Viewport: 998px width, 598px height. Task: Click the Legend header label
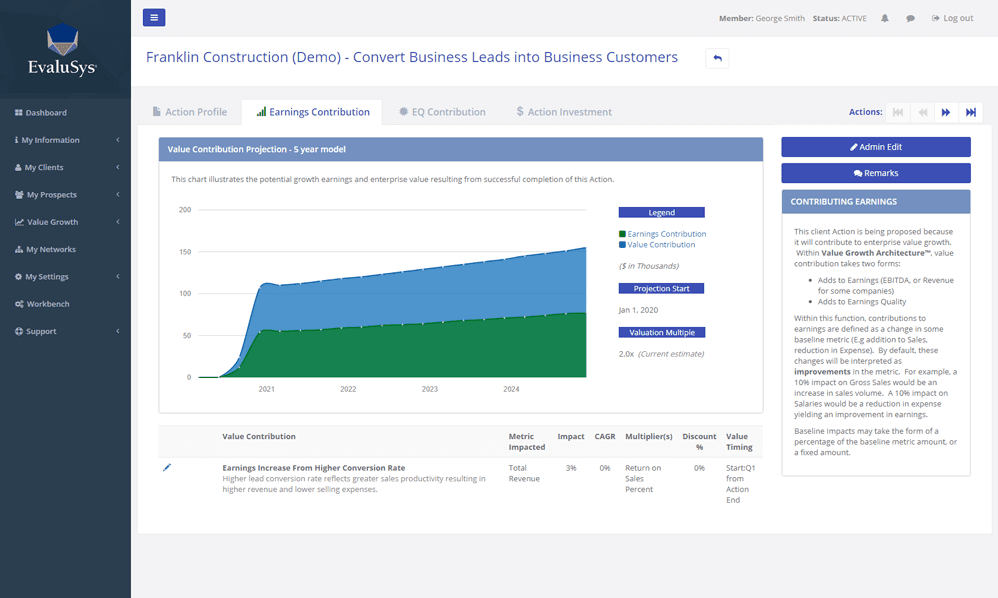(x=662, y=212)
